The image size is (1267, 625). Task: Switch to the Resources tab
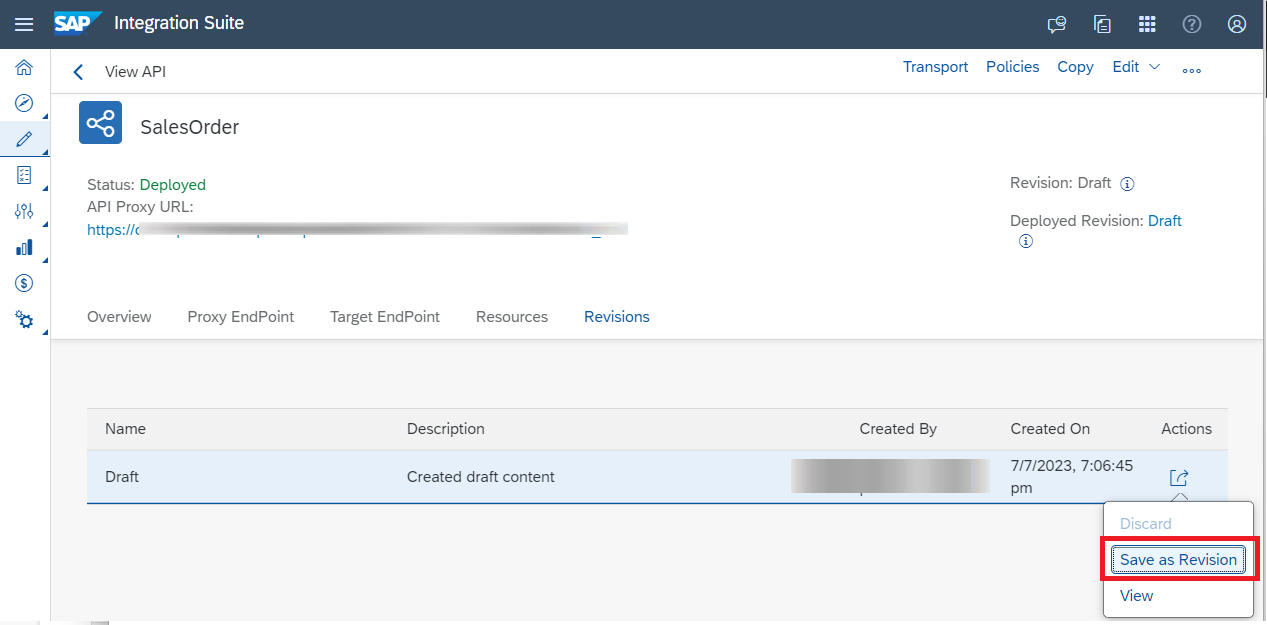point(512,317)
